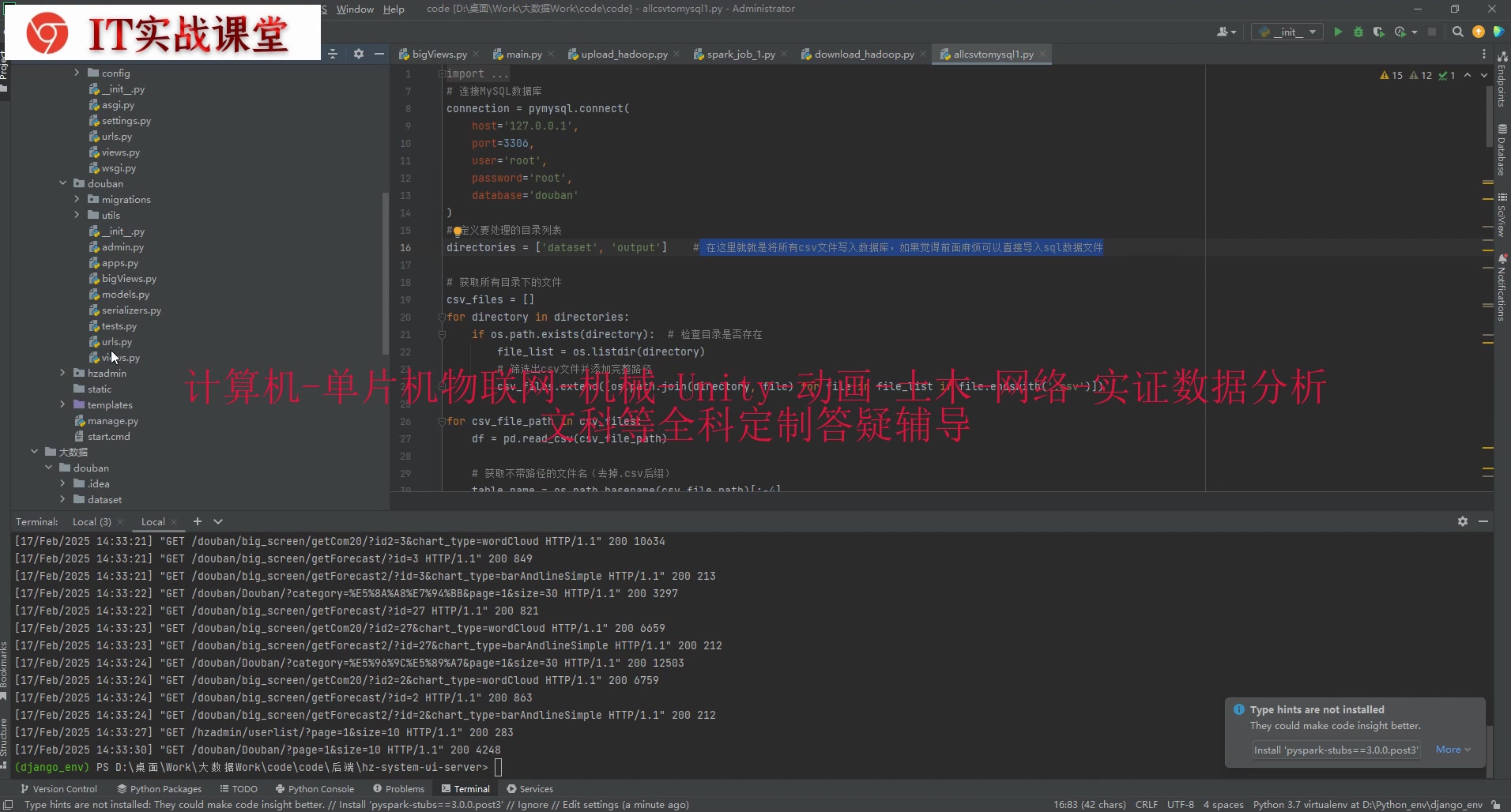Open Bookmarks tool window

coord(4,670)
